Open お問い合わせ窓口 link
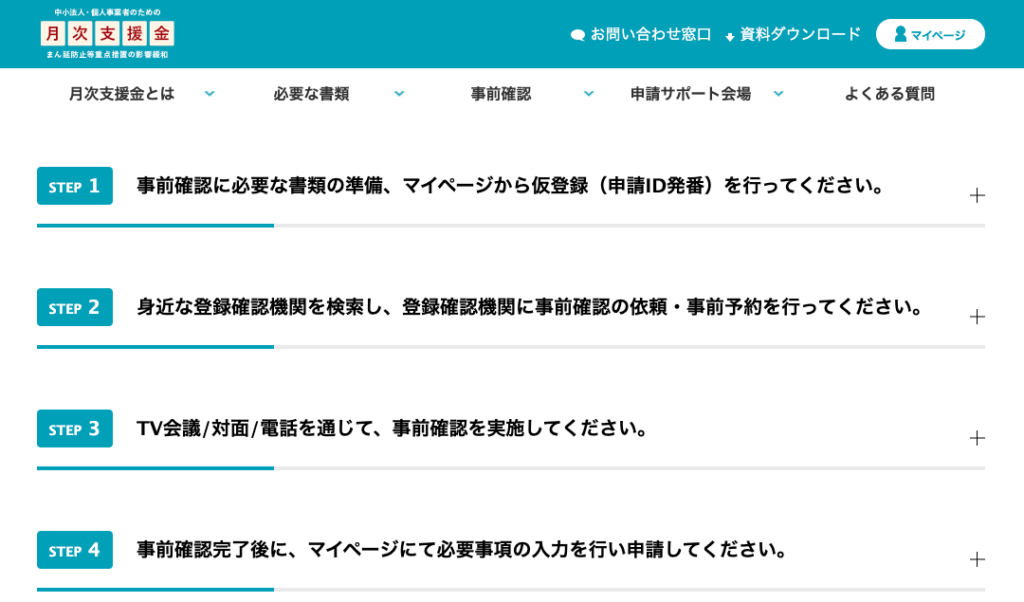 [x=650, y=34]
